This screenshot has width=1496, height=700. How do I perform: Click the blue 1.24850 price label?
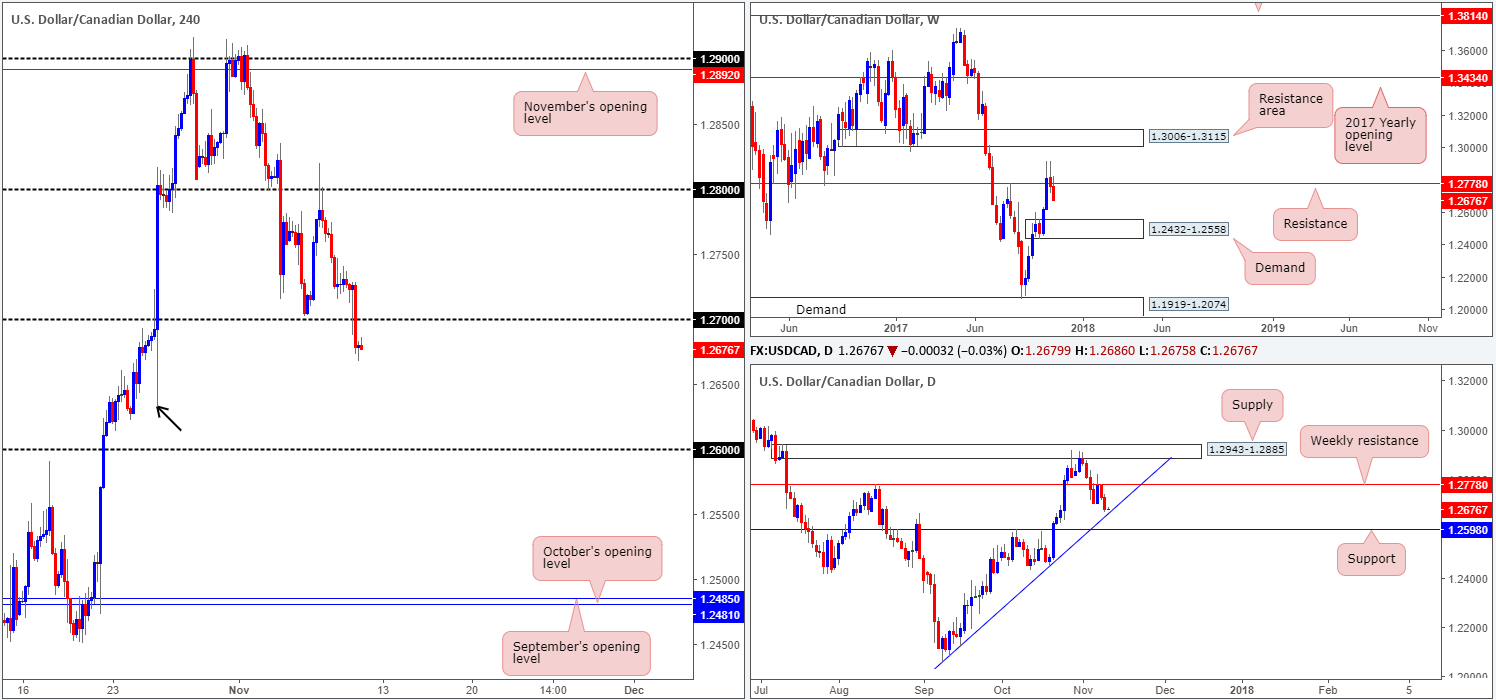click(x=717, y=599)
